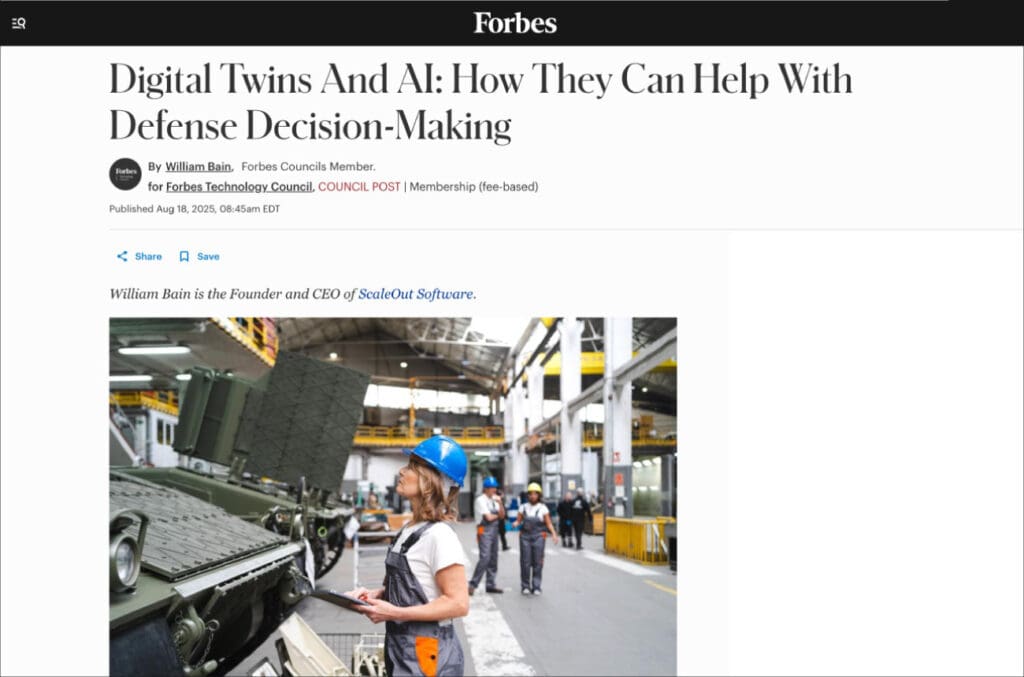Click the Forbes logo in header

pyautogui.click(x=515, y=23)
